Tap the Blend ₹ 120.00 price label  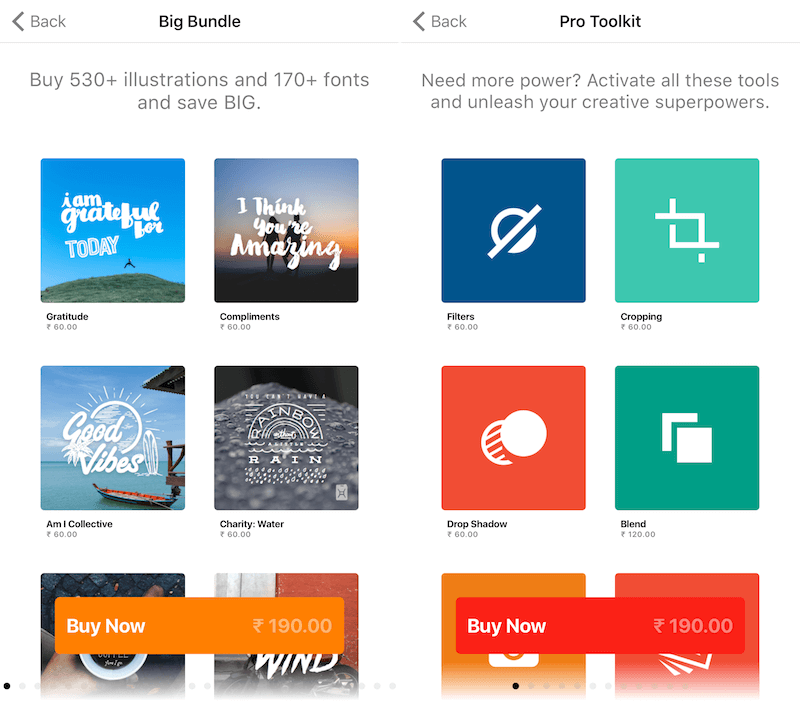coord(638,535)
